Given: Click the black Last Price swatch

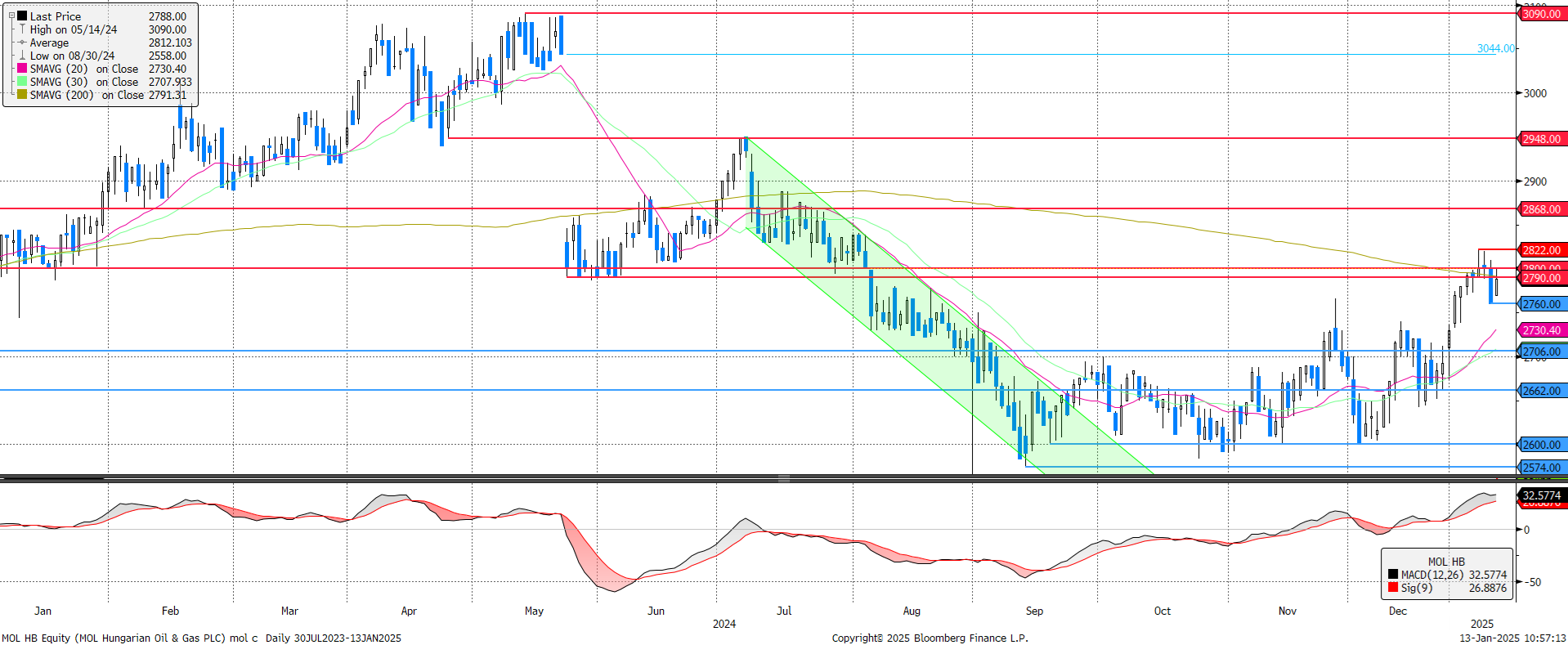Looking at the screenshot, I should point(22,16).
